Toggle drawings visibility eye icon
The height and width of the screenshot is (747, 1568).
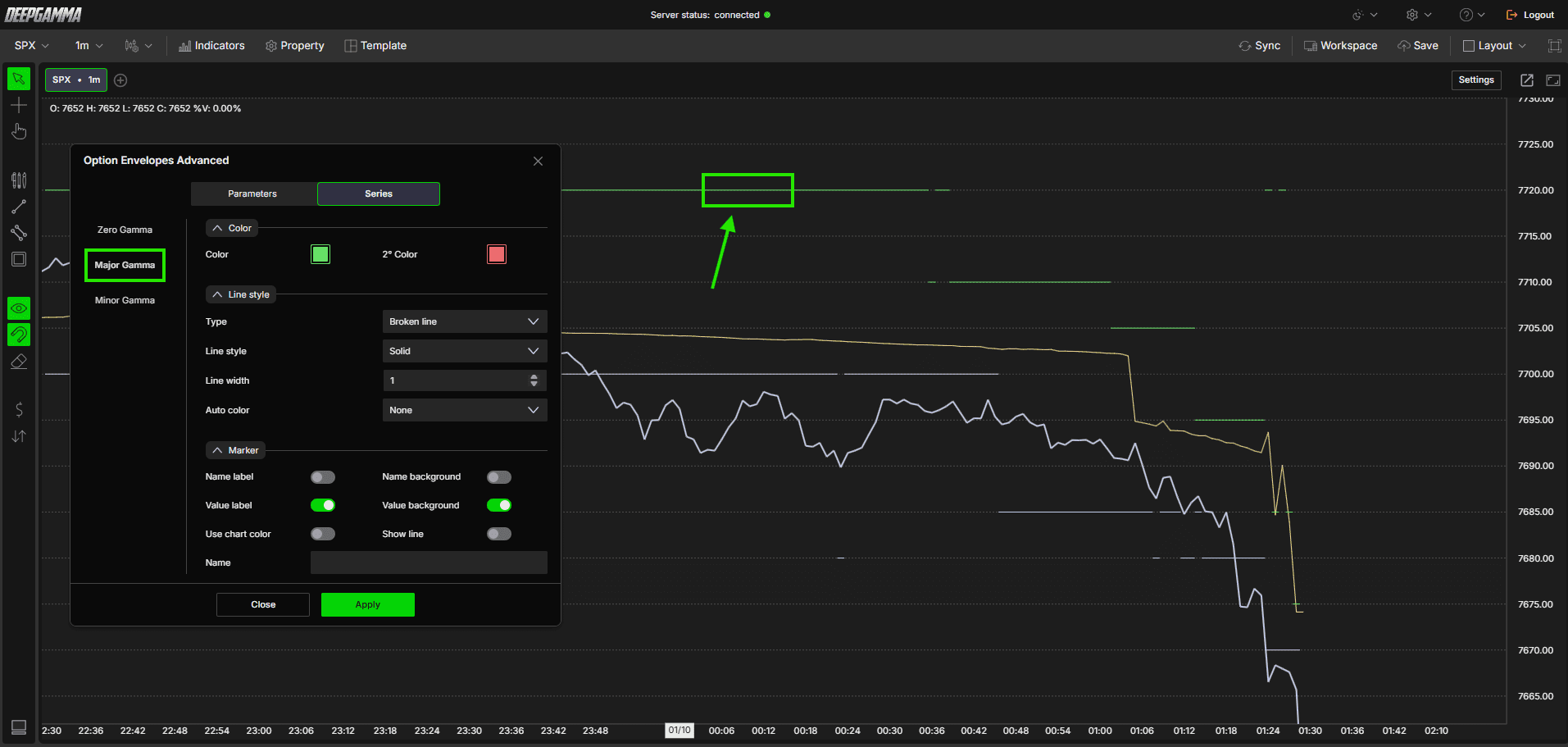19,308
